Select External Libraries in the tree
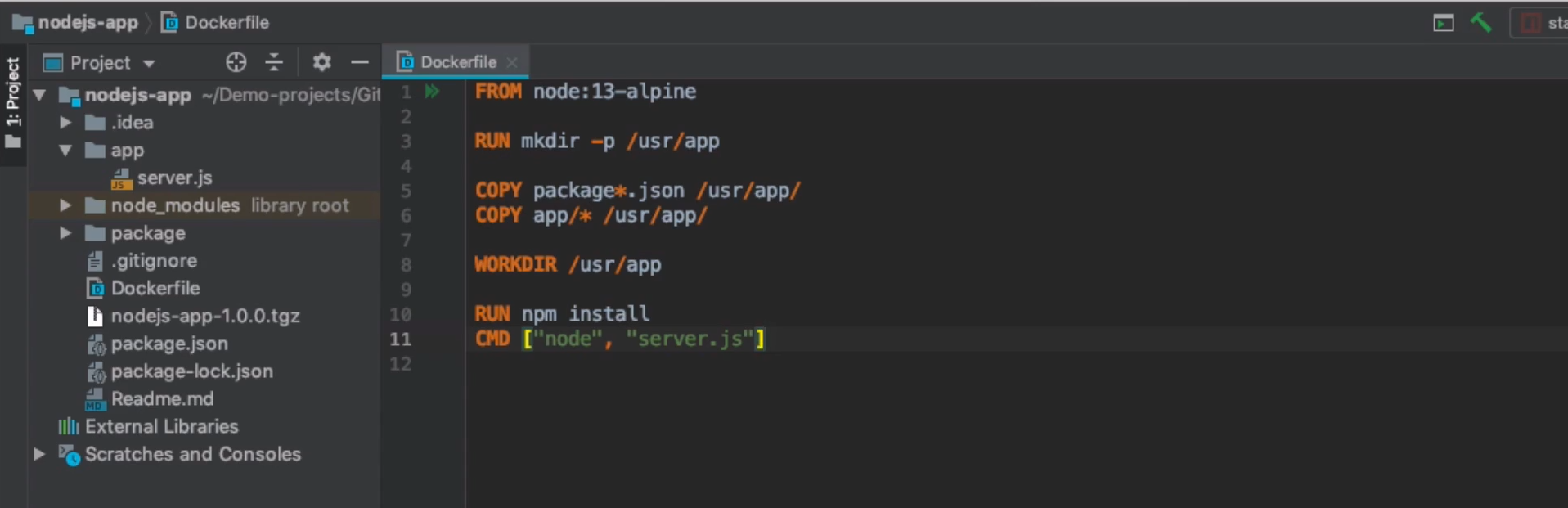The width and height of the screenshot is (1568, 508). point(162,426)
